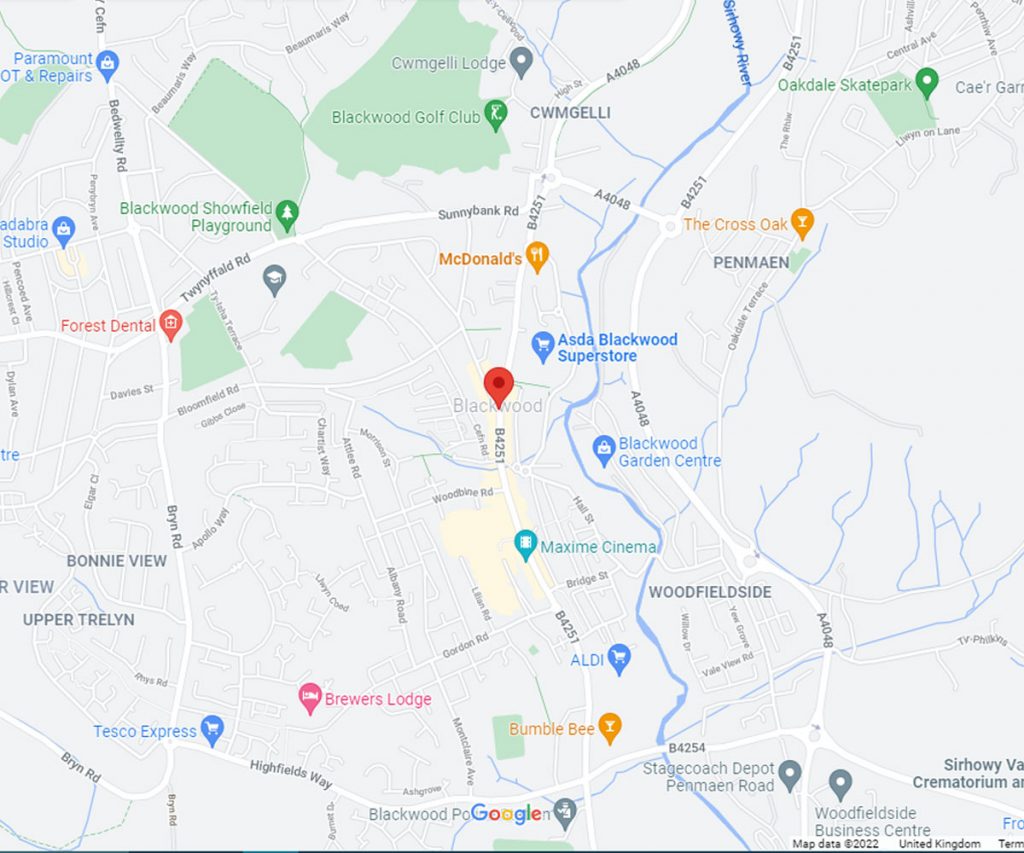The height and width of the screenshot is (853, 1024).
Task: Select the ALDI shopping cart marker
Action: point(618,658)
